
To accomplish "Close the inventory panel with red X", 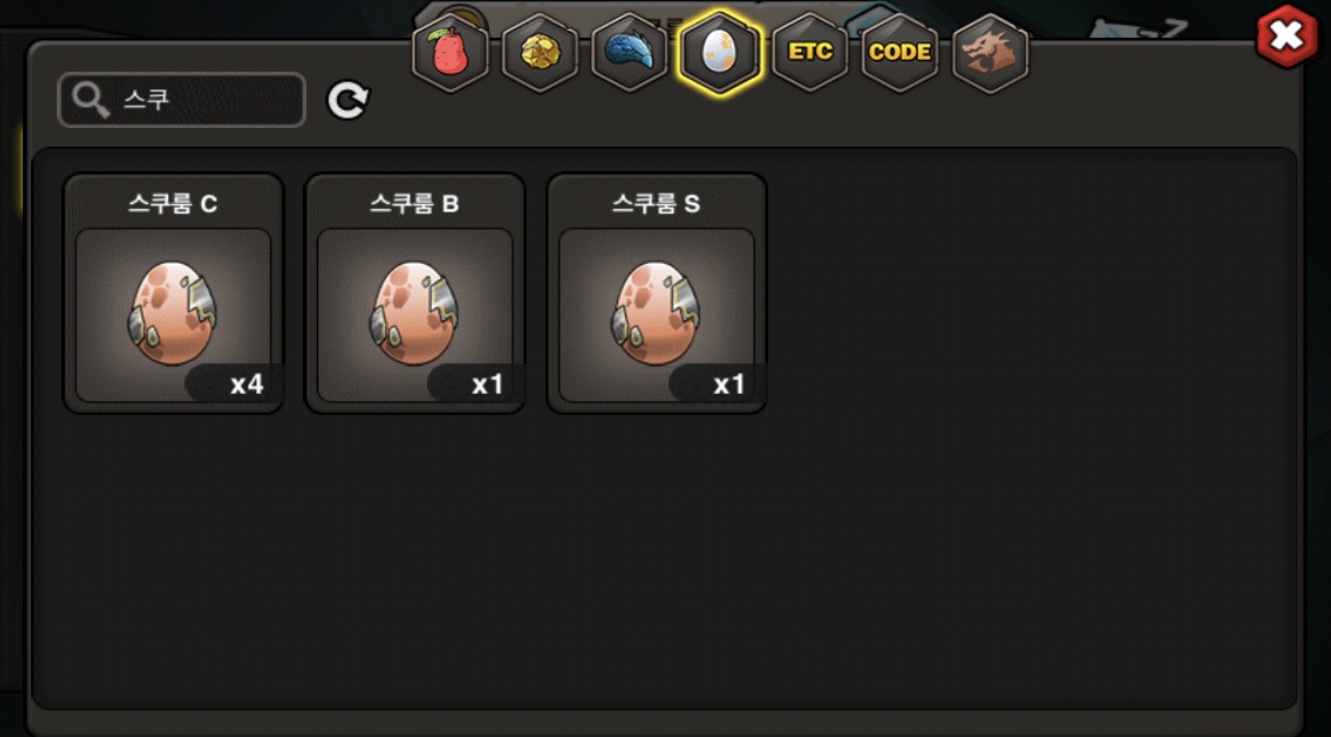I will [x=1287, y=37].
